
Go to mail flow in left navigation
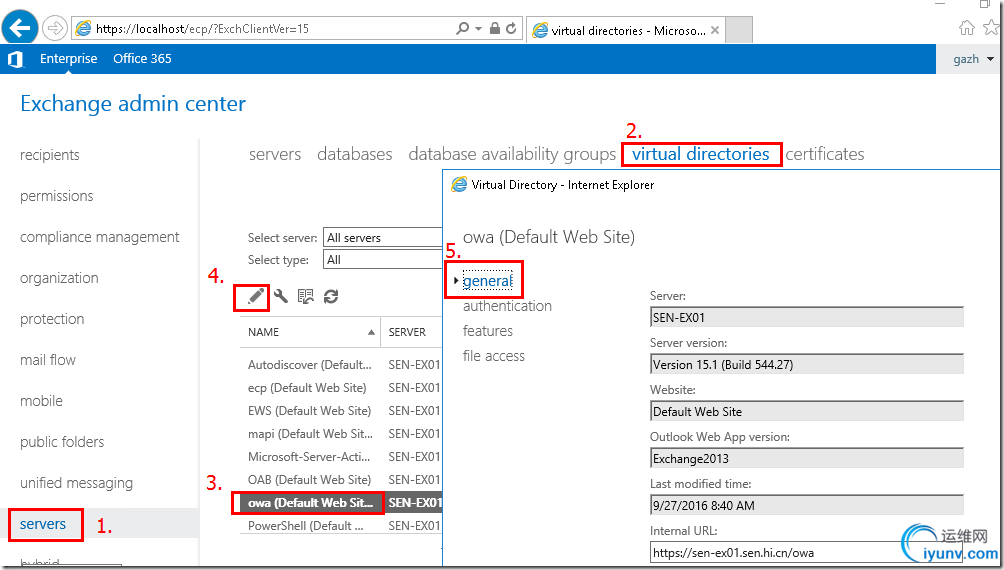(47, 360)
